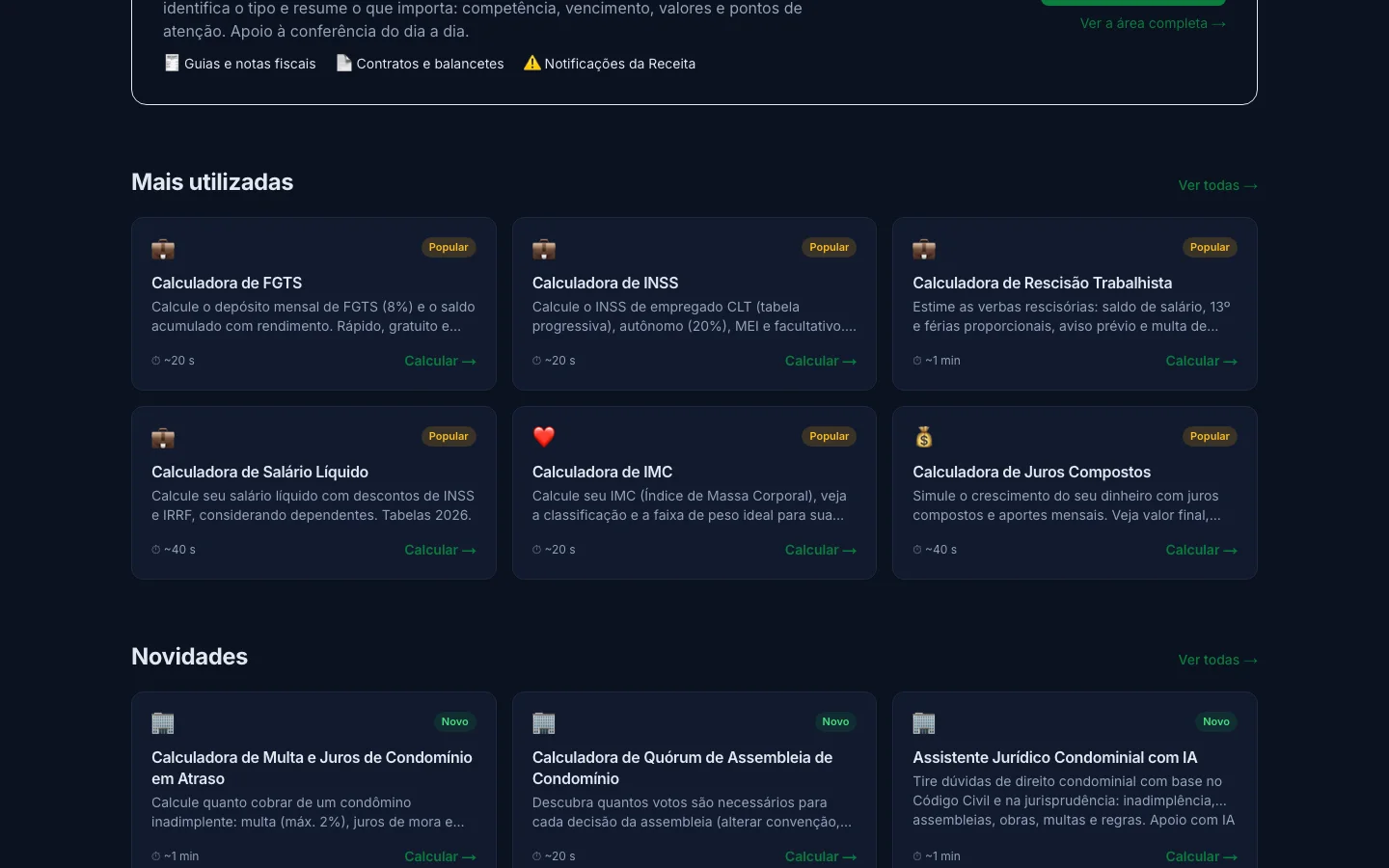Open Calculadora de Rescisão Trabalhista title
The width and height of the screenshot is (1389, 868).
point(1042,283)
